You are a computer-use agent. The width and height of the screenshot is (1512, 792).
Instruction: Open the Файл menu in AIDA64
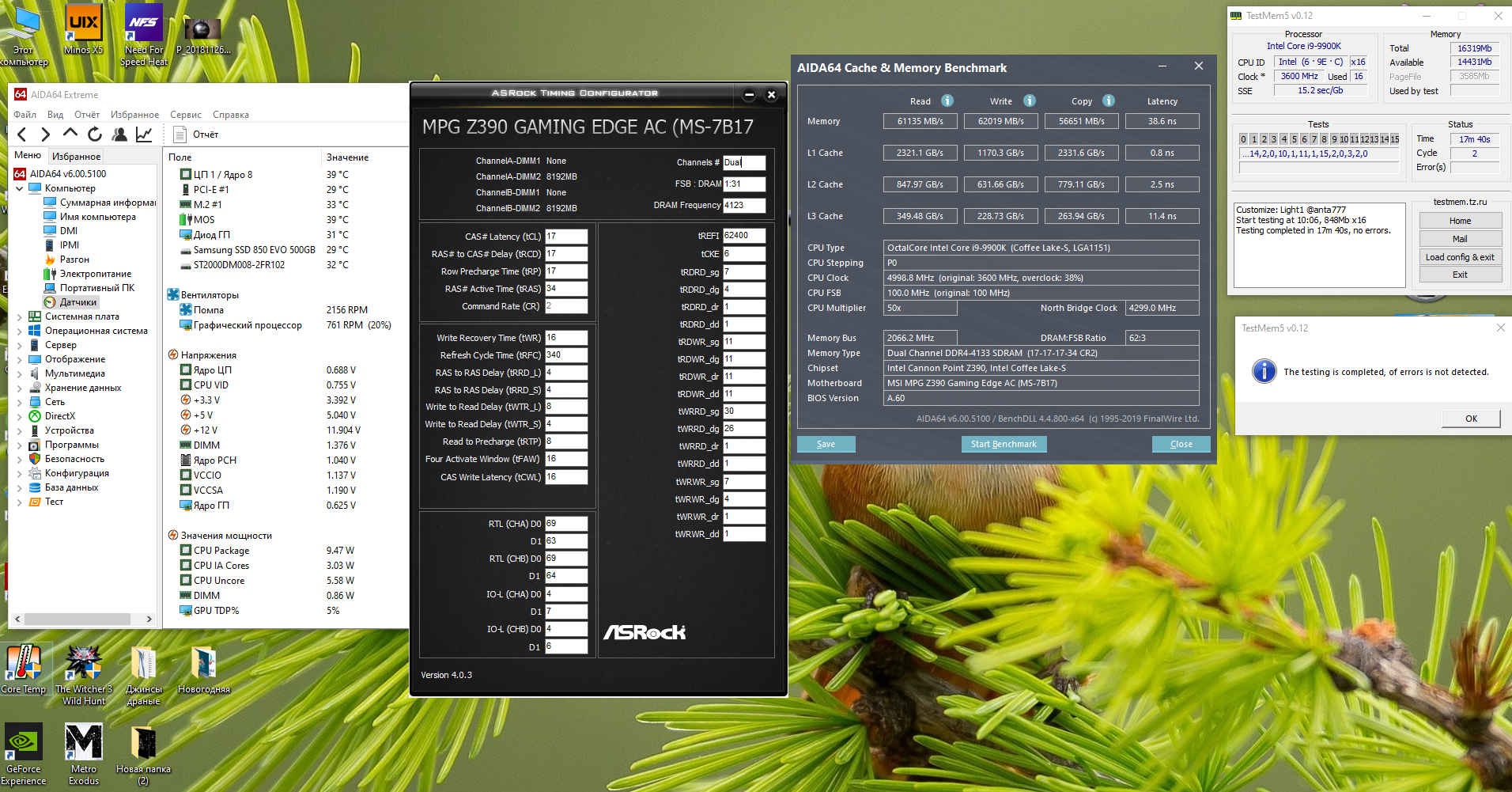pyautogui.click(x=25, y=115)
